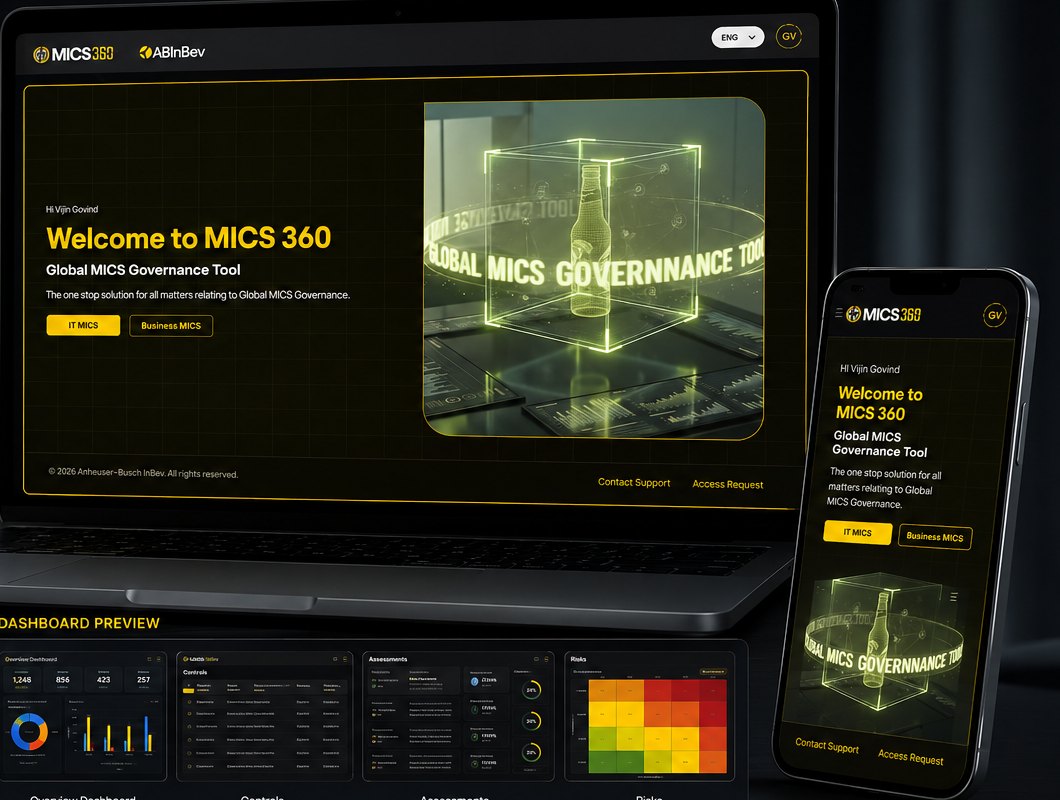Open Access Request link on the laptop
This screenshot has width=1060, height=800.
pos(728,484)
